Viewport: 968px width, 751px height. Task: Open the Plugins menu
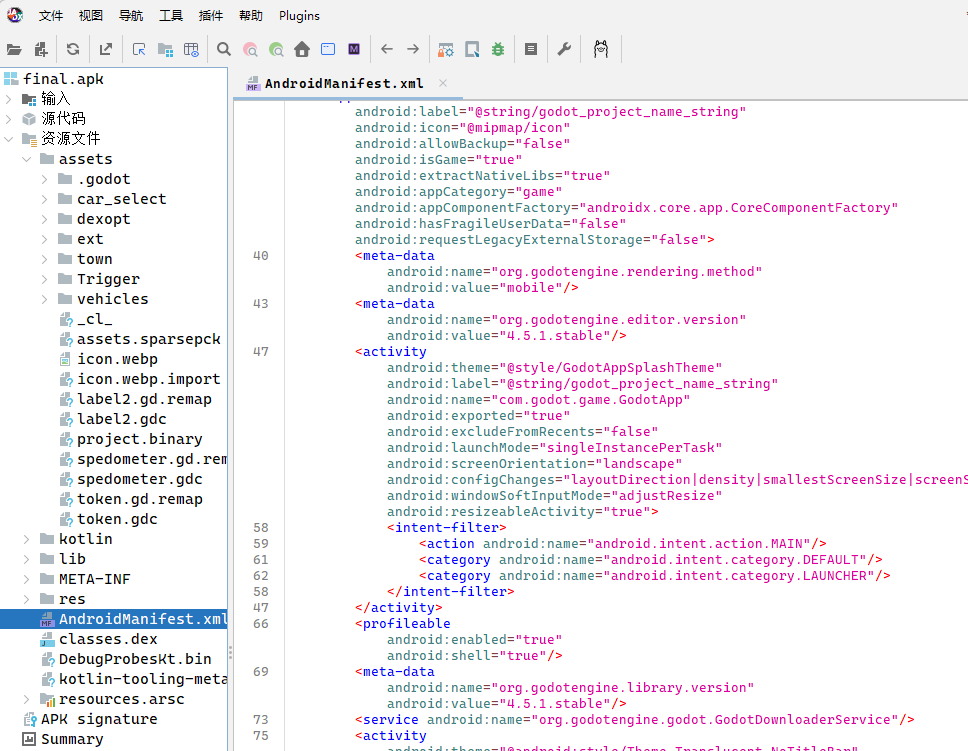point(299,16)
